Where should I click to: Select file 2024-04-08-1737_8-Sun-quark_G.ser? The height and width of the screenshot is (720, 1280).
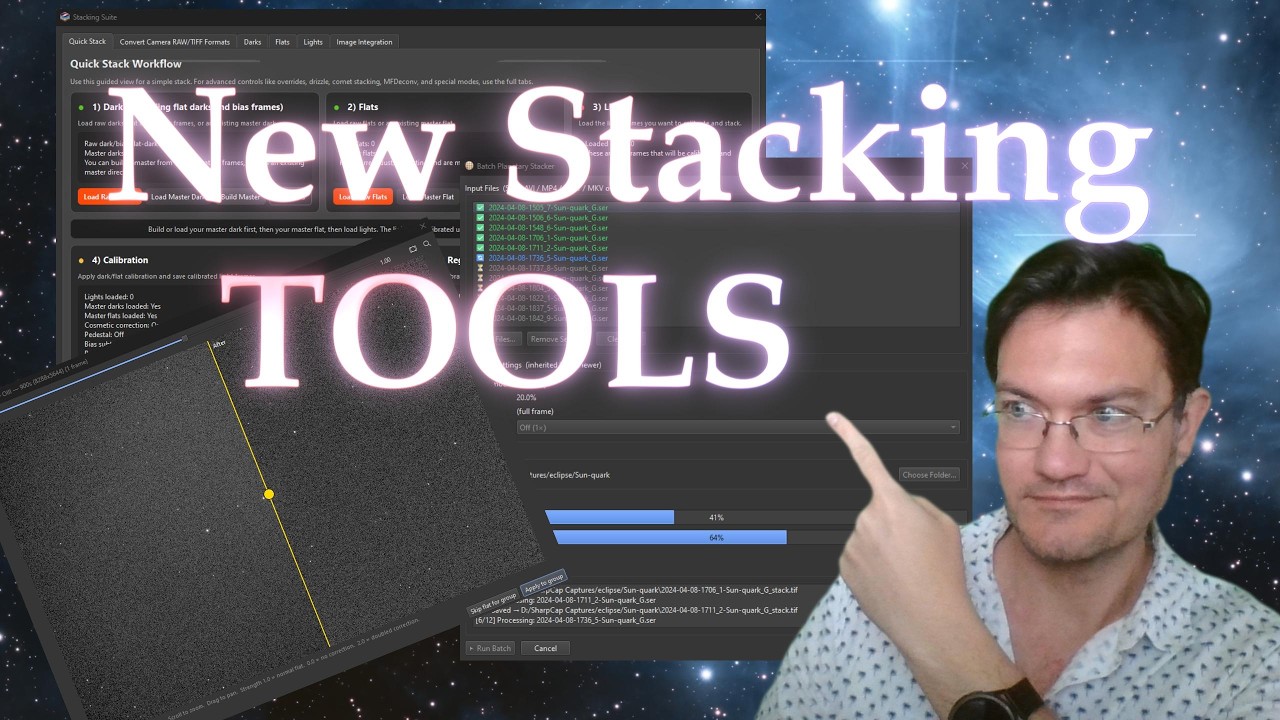coord(548,268)
